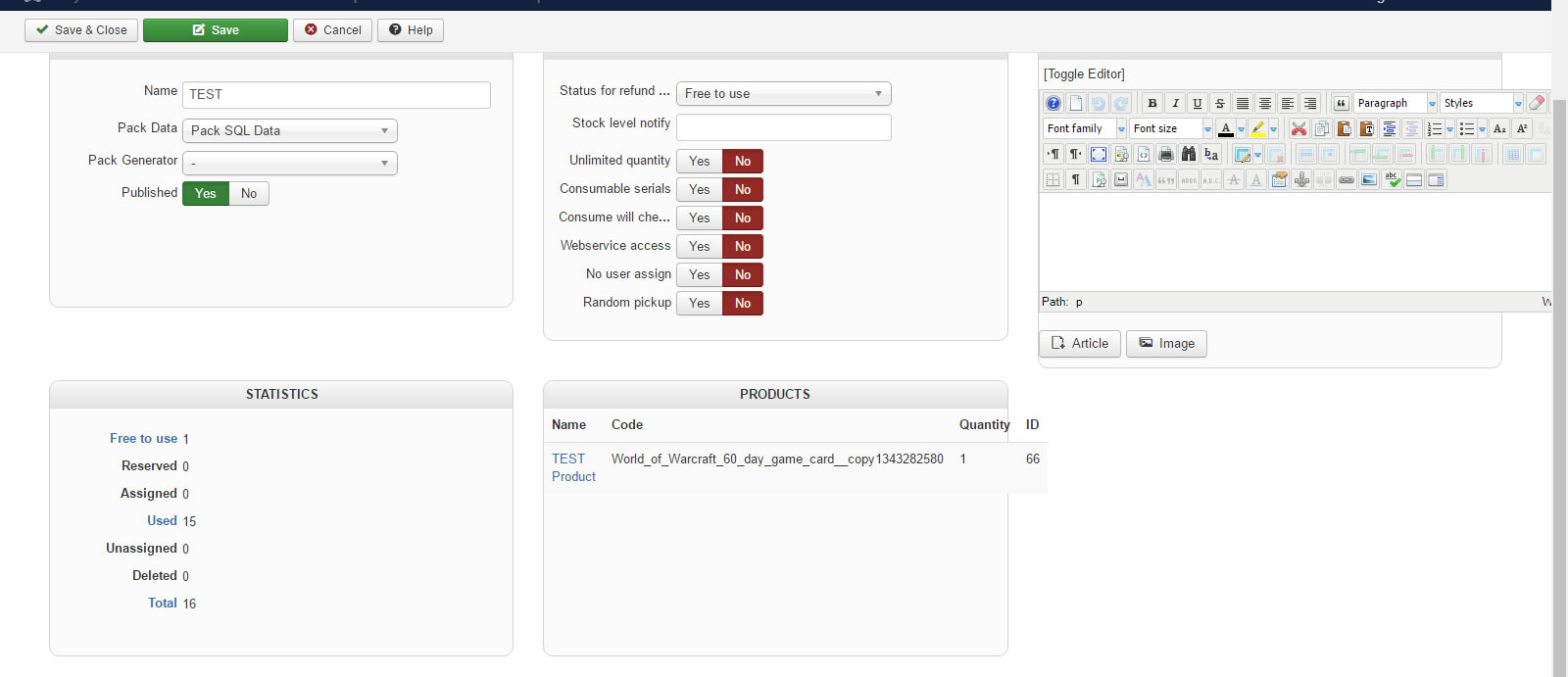Click the Cancel button
The height and width of the screenshot is (677, 1568).
pyautogui.click(x=332, y=30)
